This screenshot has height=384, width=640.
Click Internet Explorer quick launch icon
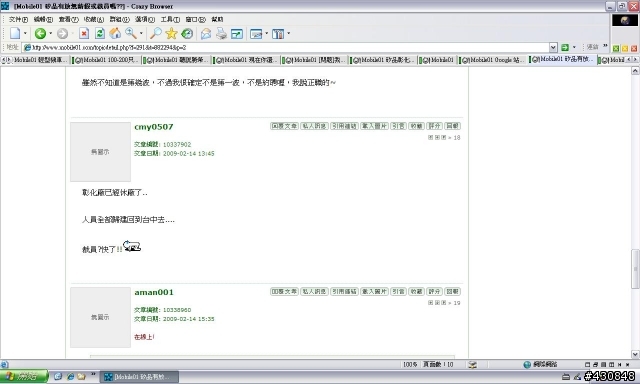70,376
